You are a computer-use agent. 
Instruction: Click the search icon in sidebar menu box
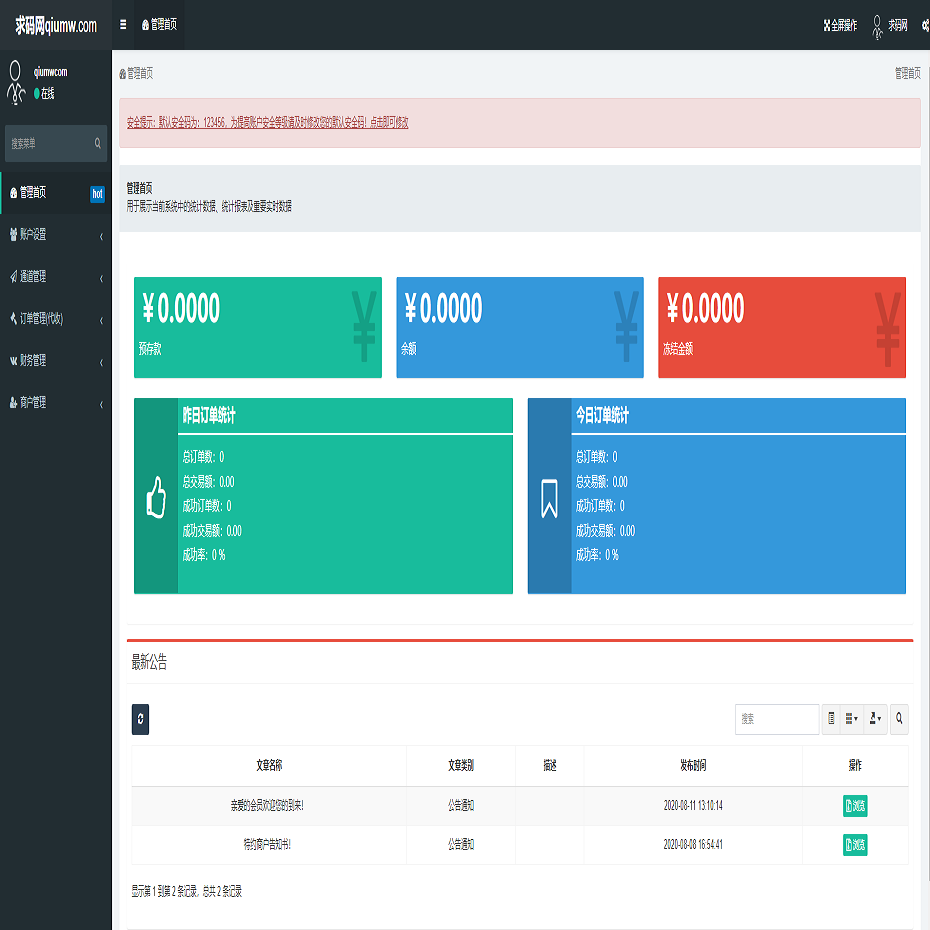(97, 144)
